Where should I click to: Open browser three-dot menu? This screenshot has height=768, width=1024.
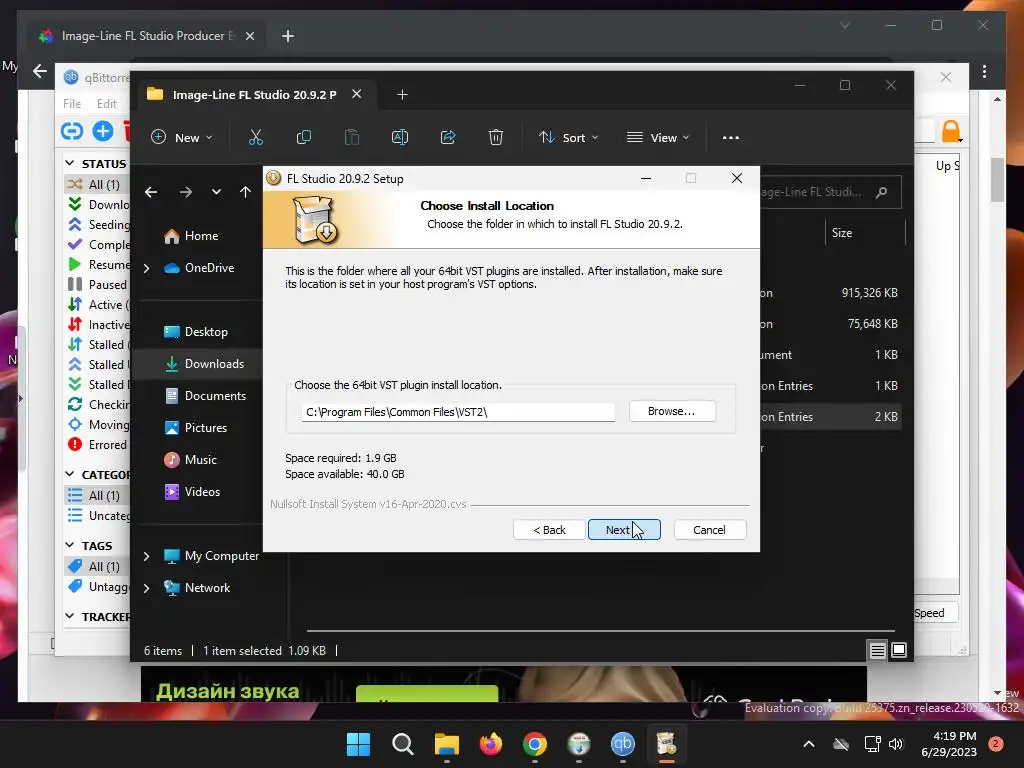point(984,71)
